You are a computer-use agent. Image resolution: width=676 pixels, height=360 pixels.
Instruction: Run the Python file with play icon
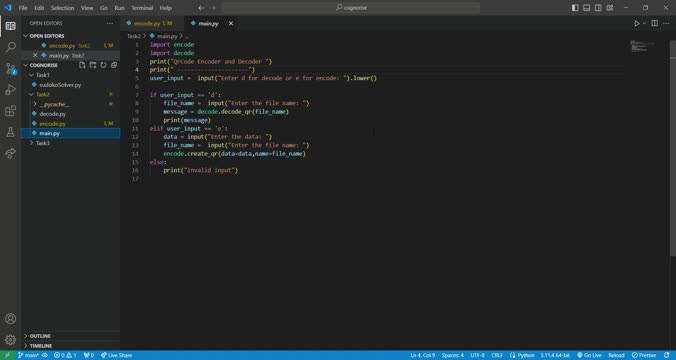[x=637, y=23]
